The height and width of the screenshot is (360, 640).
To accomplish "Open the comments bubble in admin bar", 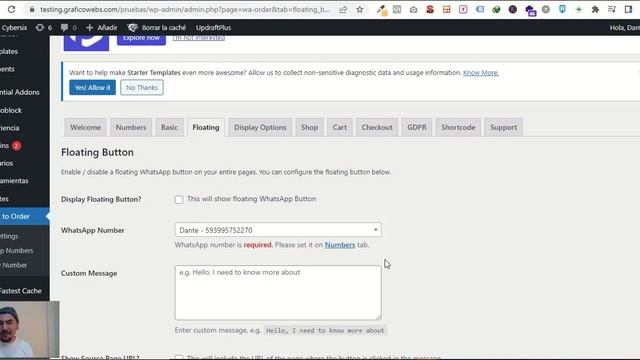I will tap(69, 27).
